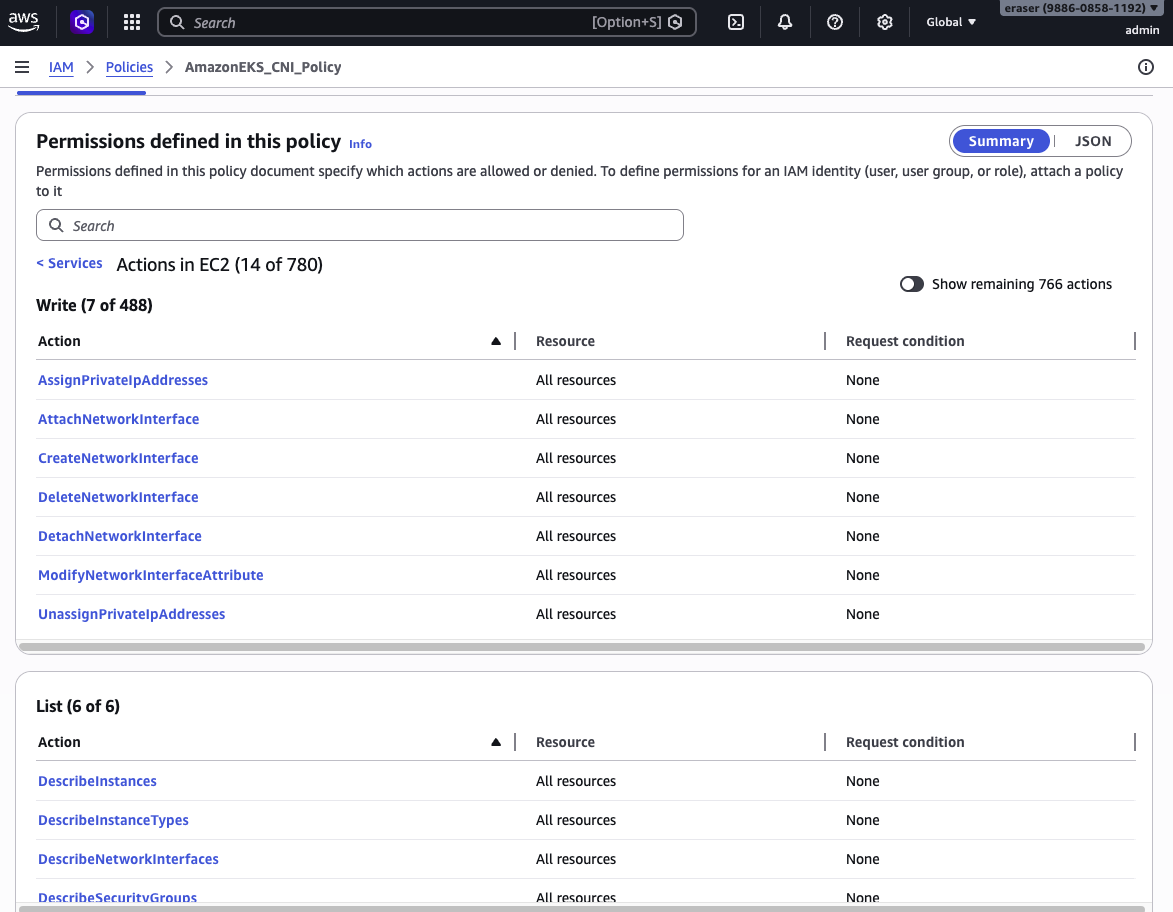Open the Help question mark icon
Viewport: 1173px width, 912px height.
[x=835, y=21]
